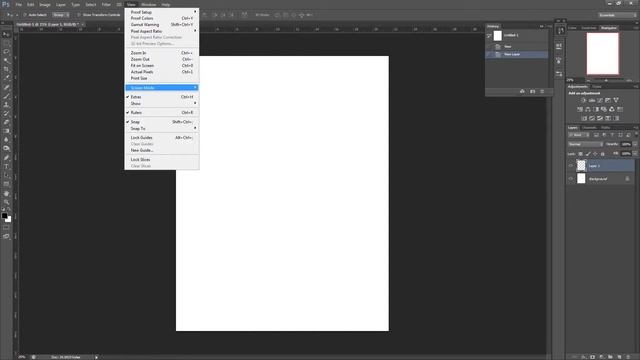
Task: Select the Eyedropper tool
Action: (6, 78)
